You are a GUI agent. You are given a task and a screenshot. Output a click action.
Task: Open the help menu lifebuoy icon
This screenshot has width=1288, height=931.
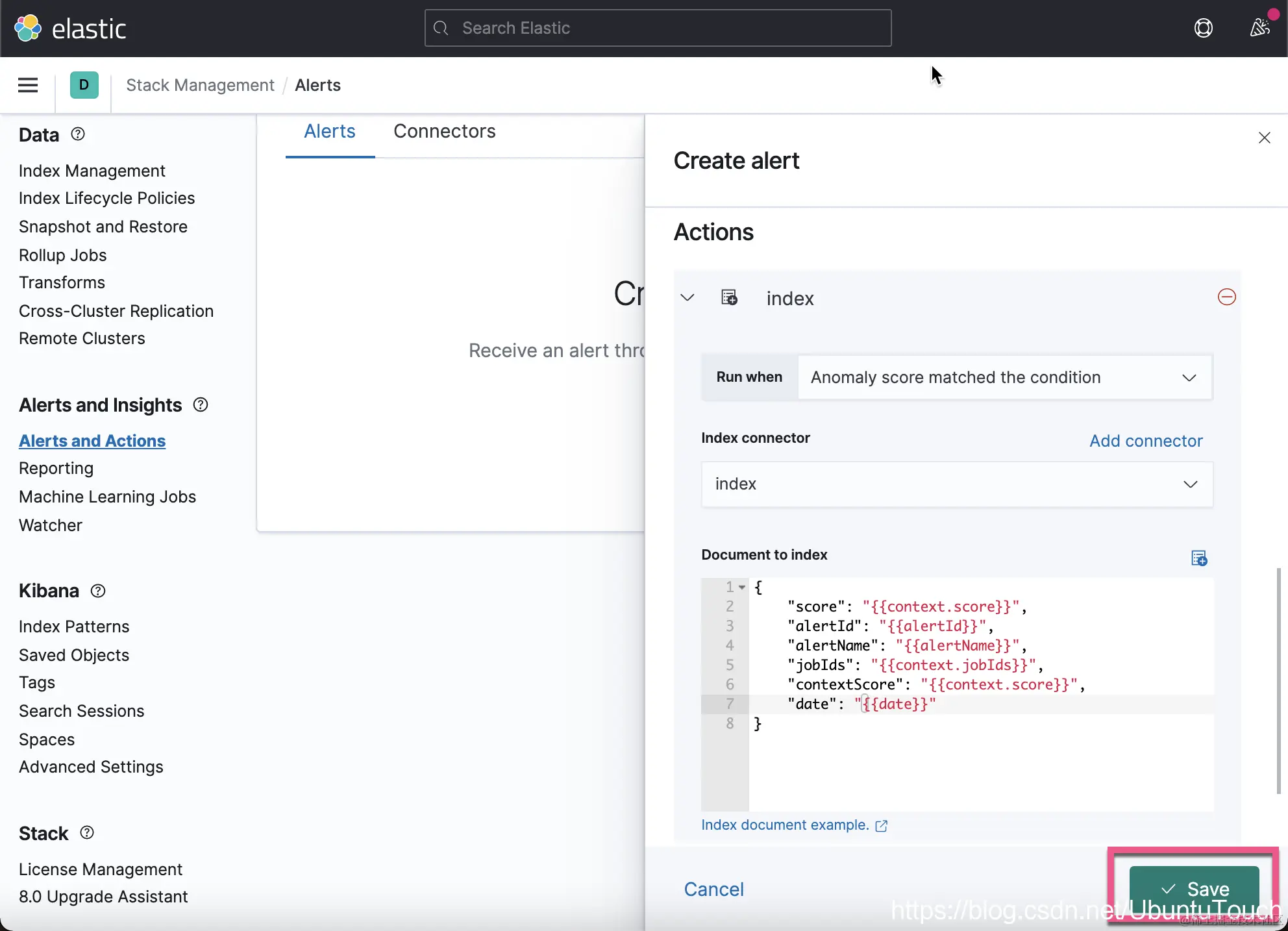point(1203,28)
